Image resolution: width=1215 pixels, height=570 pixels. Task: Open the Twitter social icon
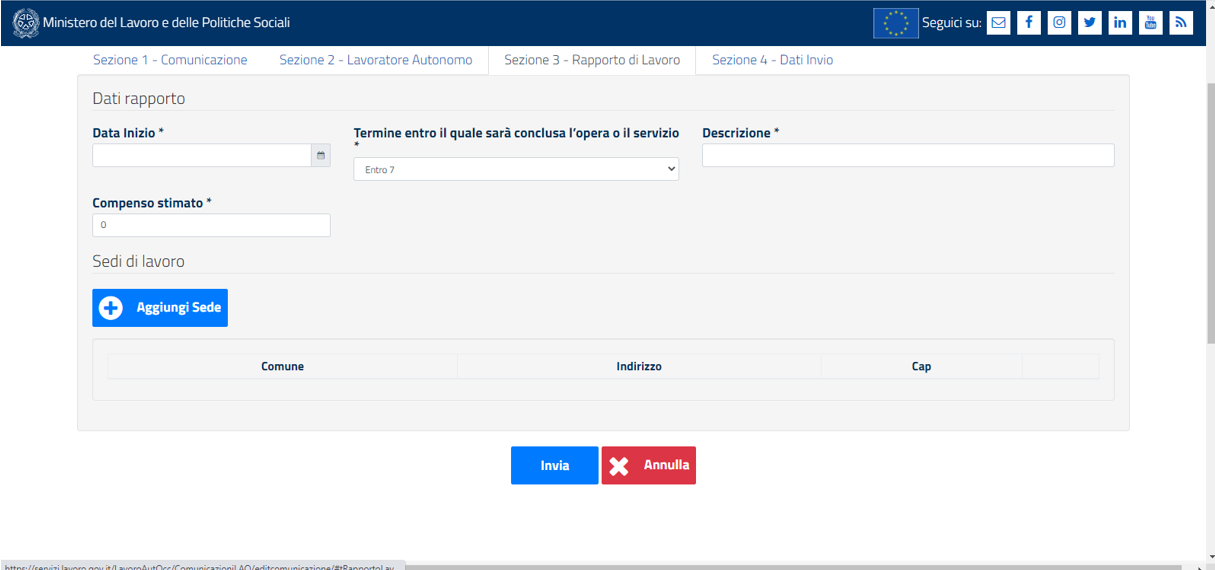coord(1090,23)
